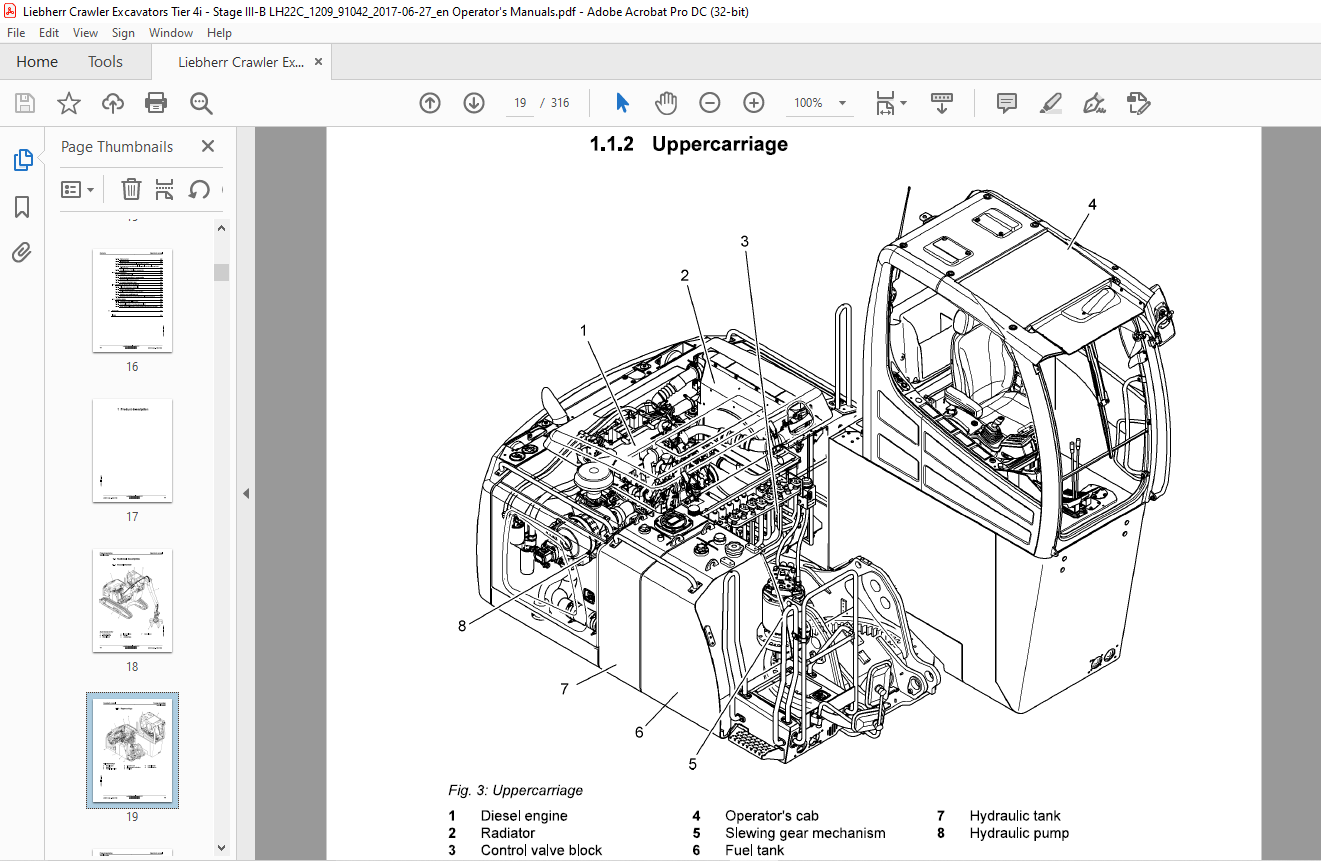The height and width of the screenshot is (861, 1321).
Task: Go to the next page
Action: click(x=474, y=103)
